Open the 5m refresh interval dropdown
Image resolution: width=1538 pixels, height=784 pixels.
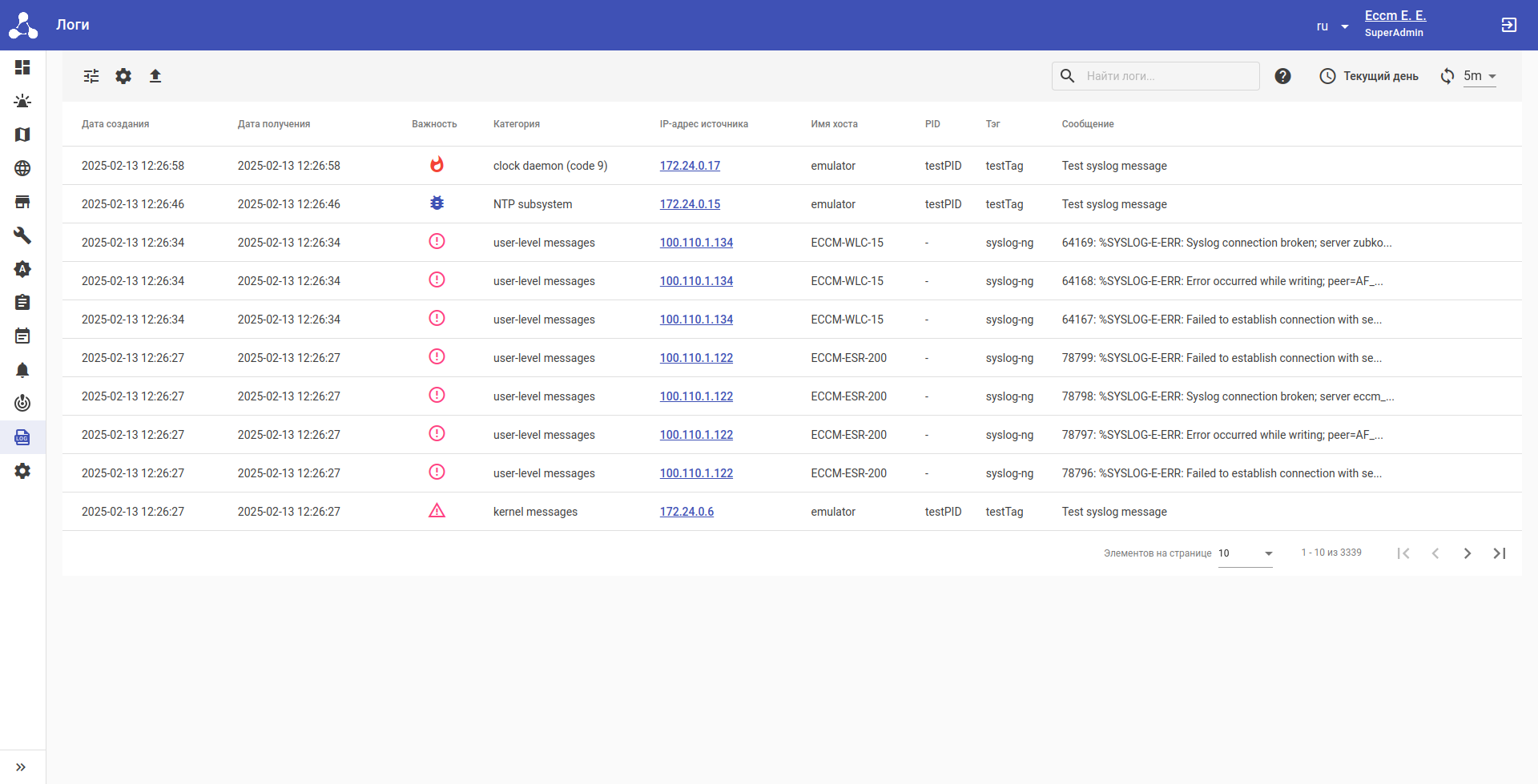point(1480,76)
